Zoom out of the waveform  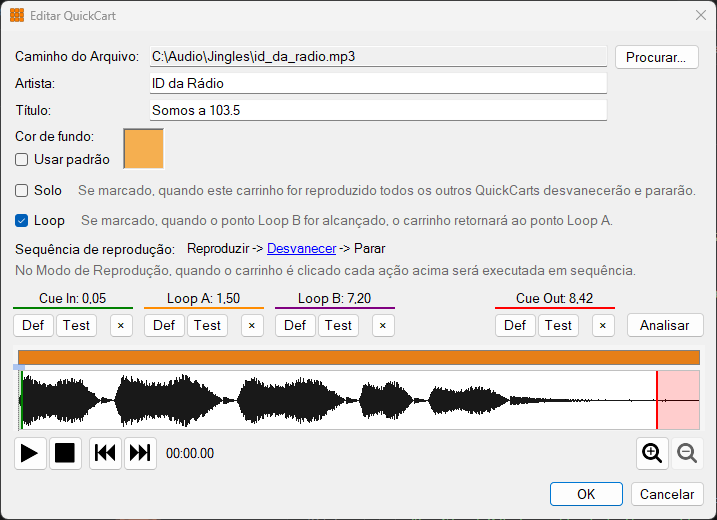(687, 453)
